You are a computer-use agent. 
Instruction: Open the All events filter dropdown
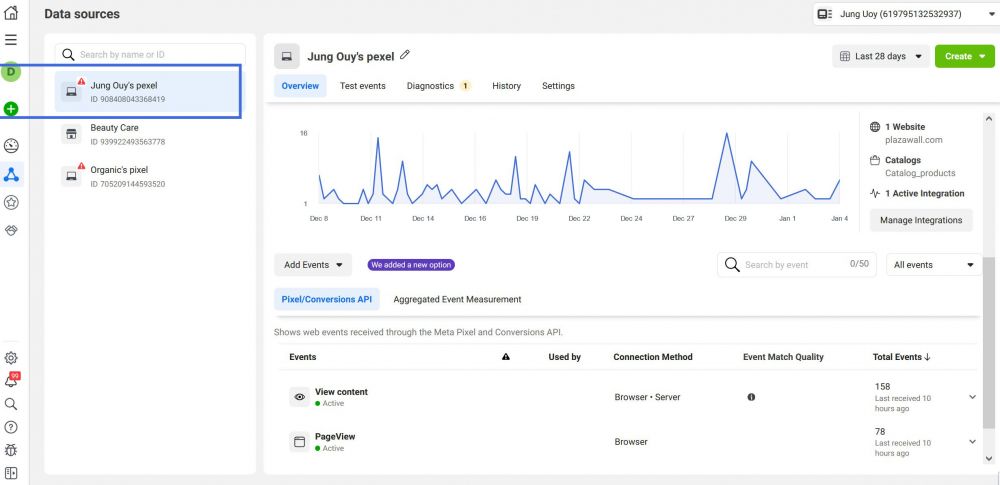(934, 265)
